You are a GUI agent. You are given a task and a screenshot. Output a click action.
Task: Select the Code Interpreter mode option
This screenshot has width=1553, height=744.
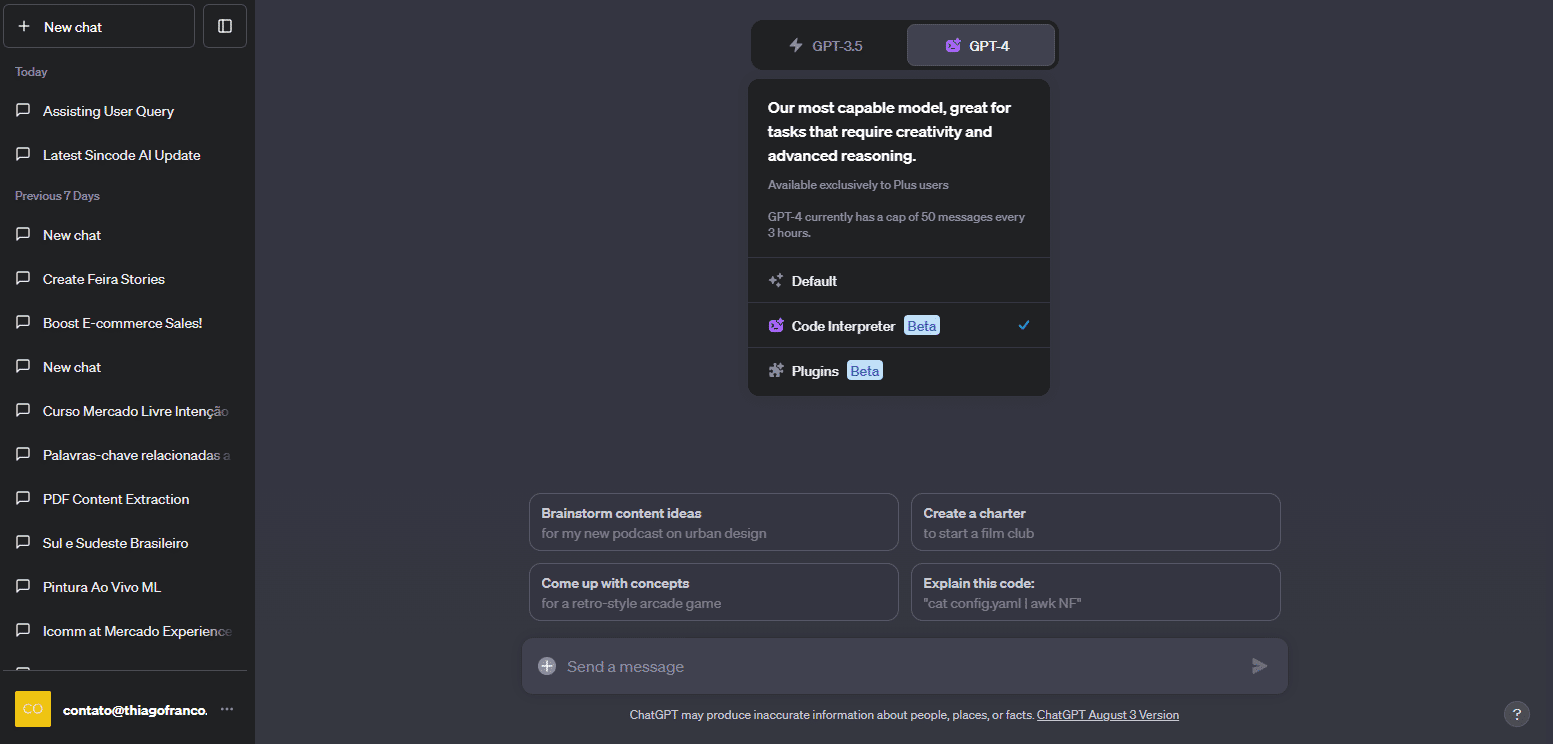(x=899, y=326)
